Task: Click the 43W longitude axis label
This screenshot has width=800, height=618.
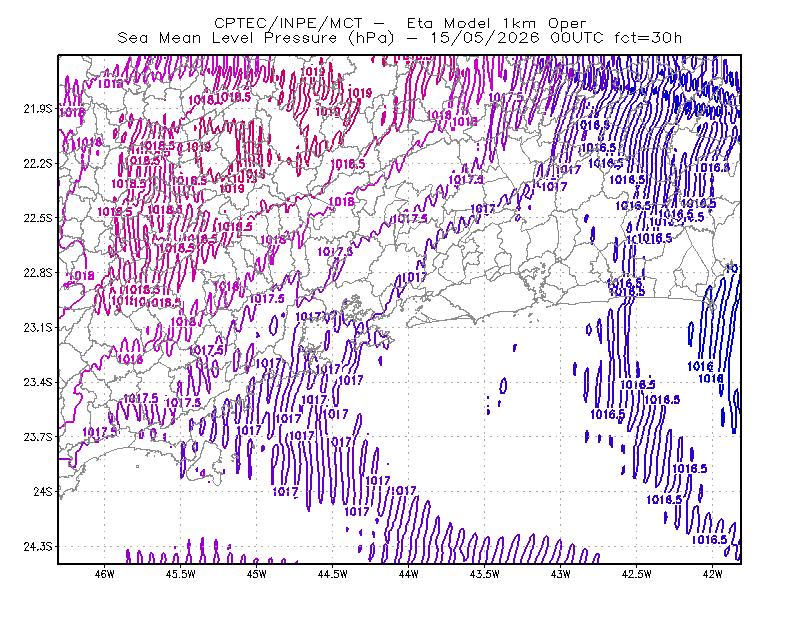Action: 560,574
